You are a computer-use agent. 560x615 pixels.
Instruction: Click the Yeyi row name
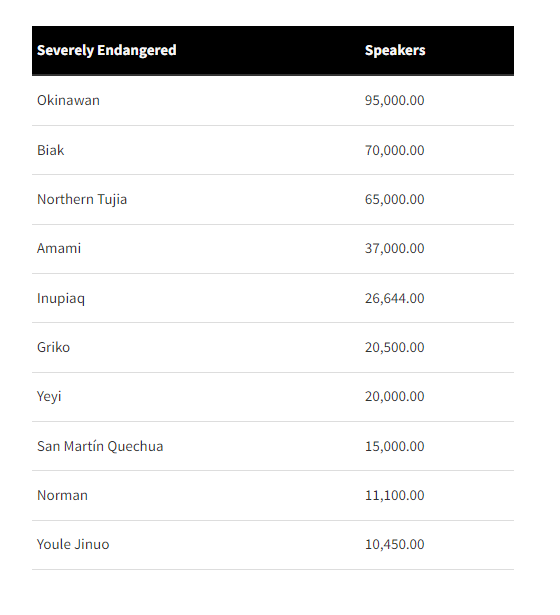49,397
